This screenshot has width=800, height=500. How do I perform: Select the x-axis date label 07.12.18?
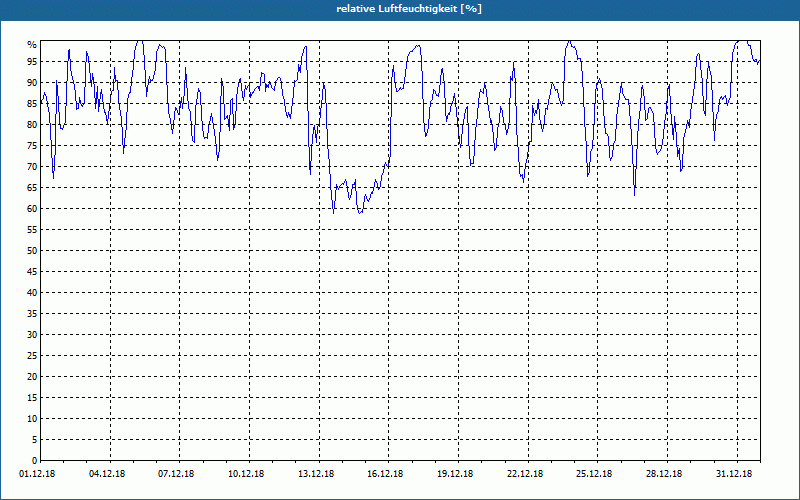pos(176,474)
